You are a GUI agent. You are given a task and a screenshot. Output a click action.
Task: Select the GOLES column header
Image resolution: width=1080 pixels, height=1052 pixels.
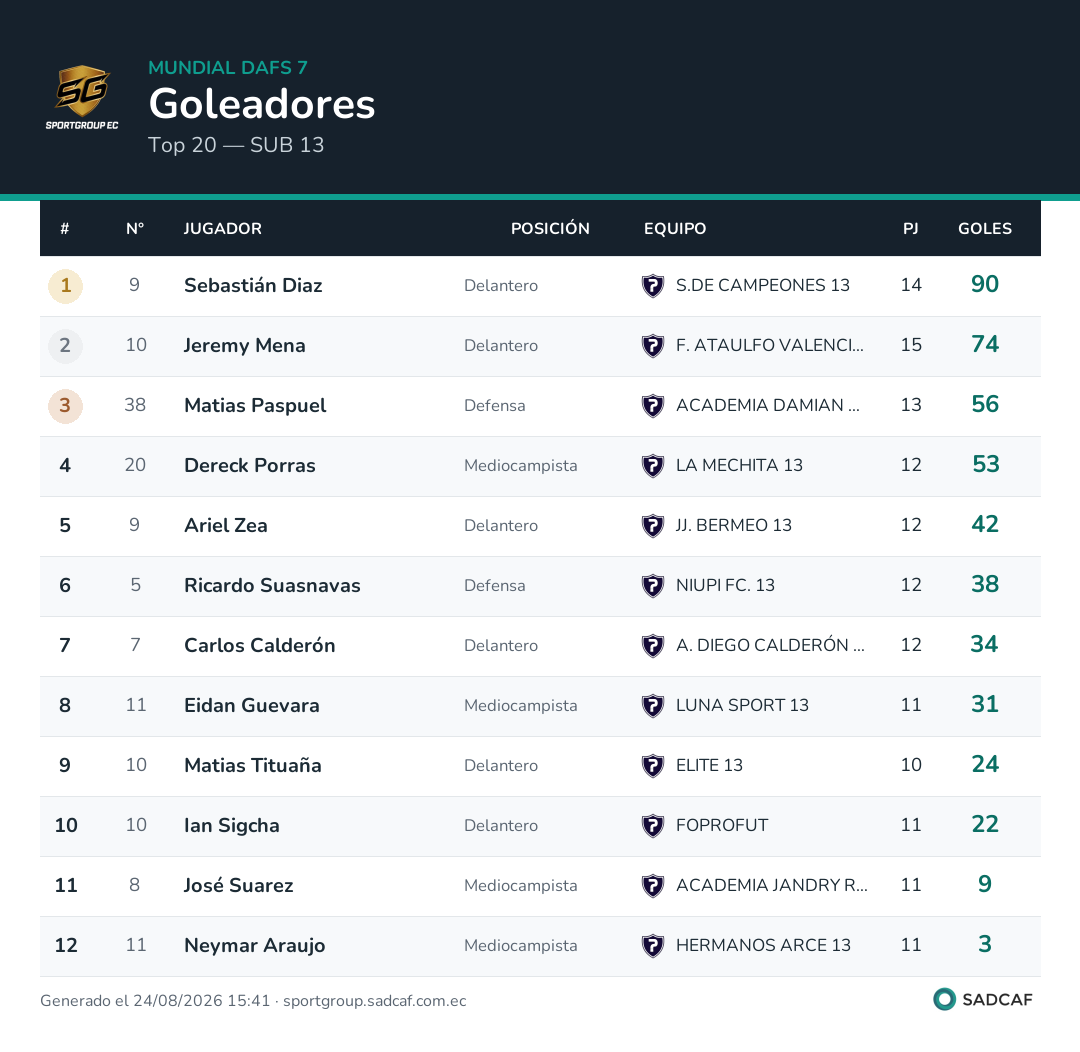point(985,229)
